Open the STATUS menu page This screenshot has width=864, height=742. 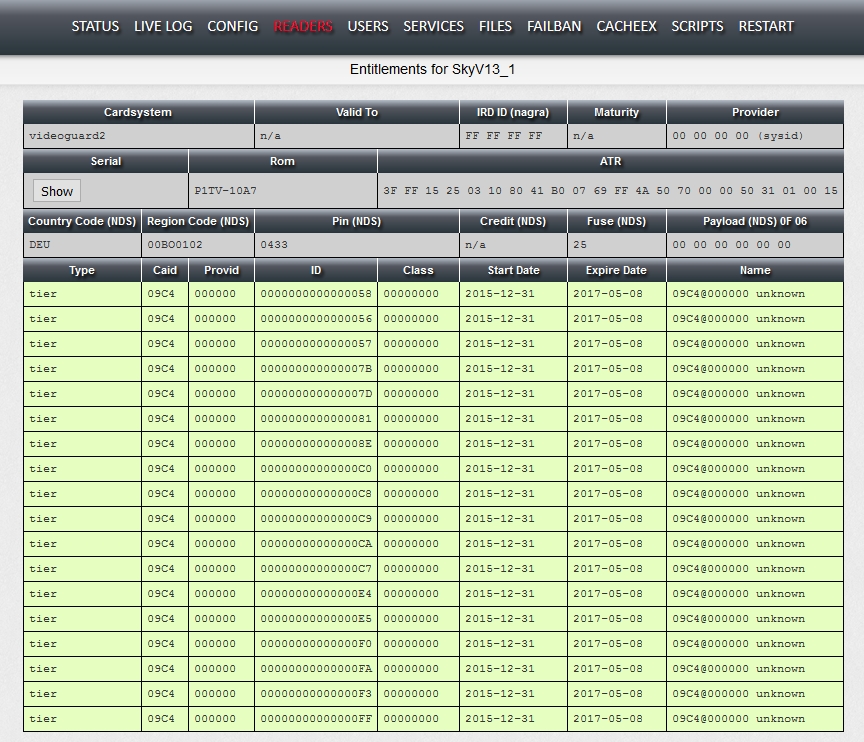[x=95, y=26]
